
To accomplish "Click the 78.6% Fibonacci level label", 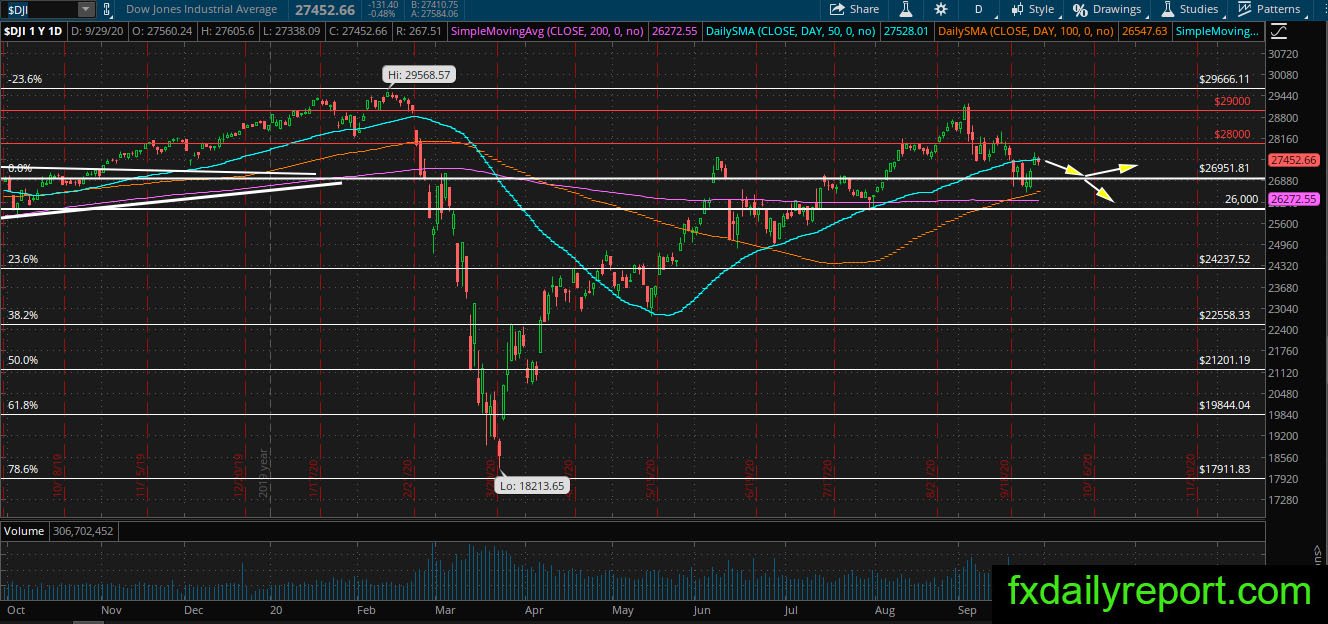I will point(23,469).
